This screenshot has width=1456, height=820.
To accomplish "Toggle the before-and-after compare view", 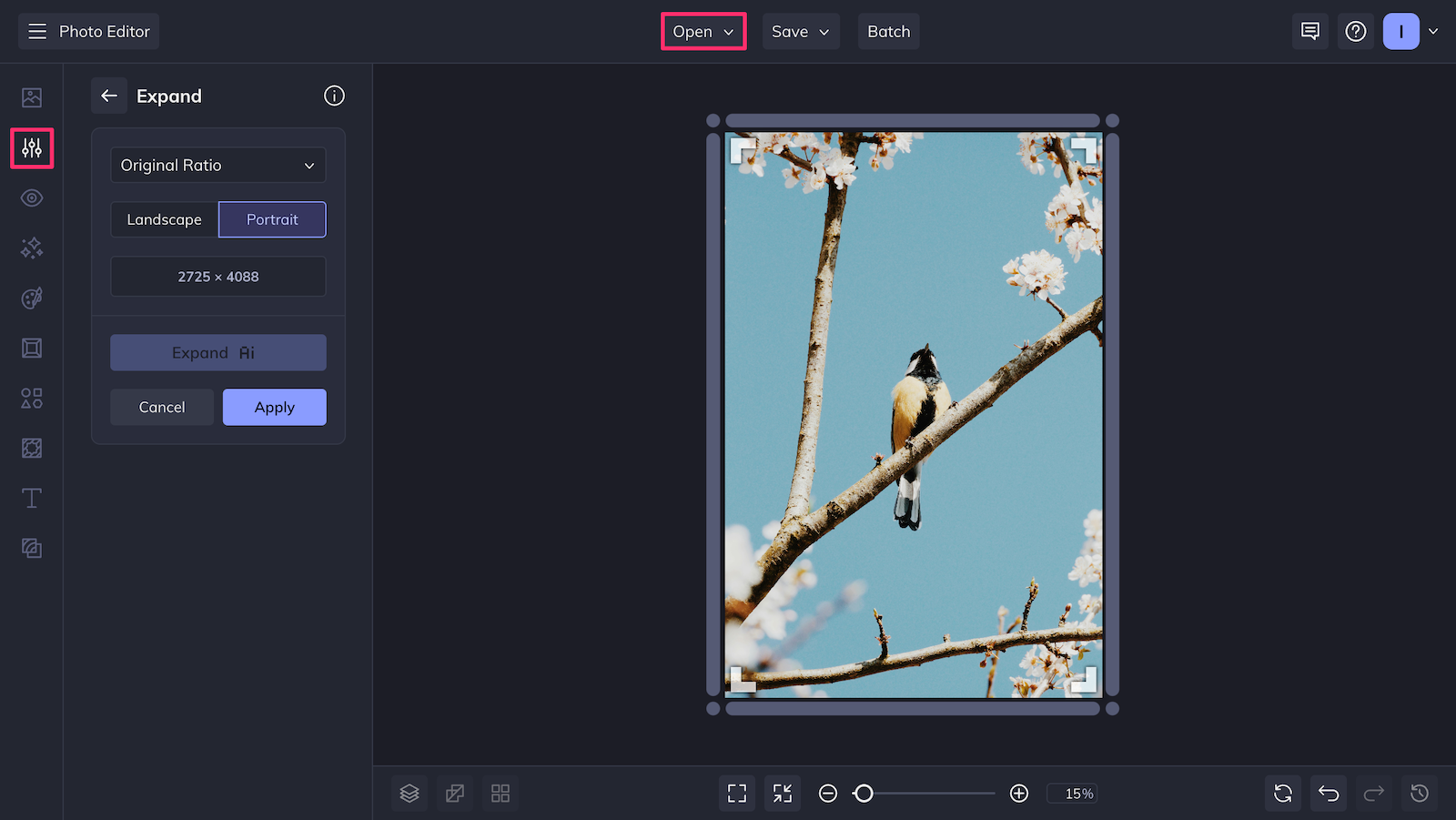I will pos(455,793).
